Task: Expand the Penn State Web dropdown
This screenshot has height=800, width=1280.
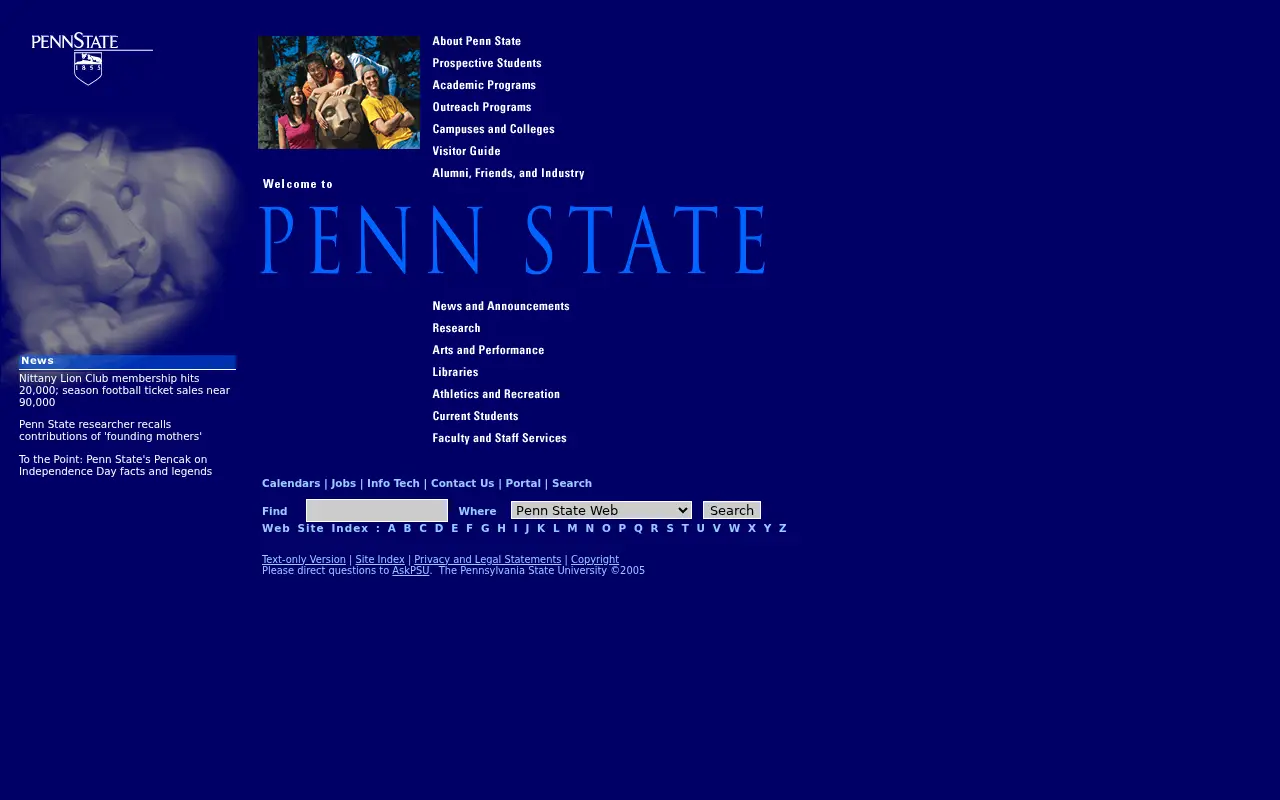Action: [x=601, y=510]
